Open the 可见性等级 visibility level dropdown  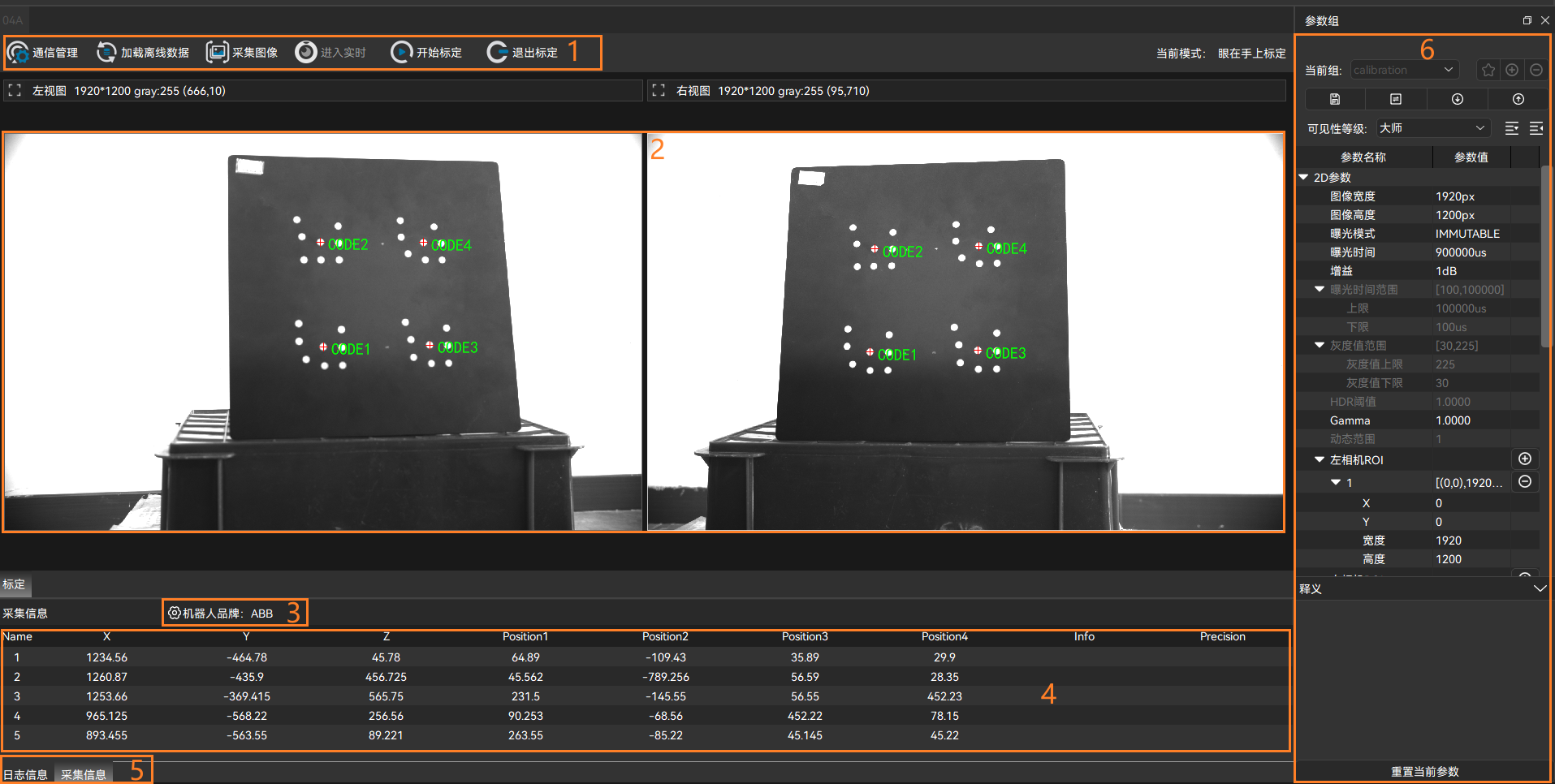tap(1432, 128)
